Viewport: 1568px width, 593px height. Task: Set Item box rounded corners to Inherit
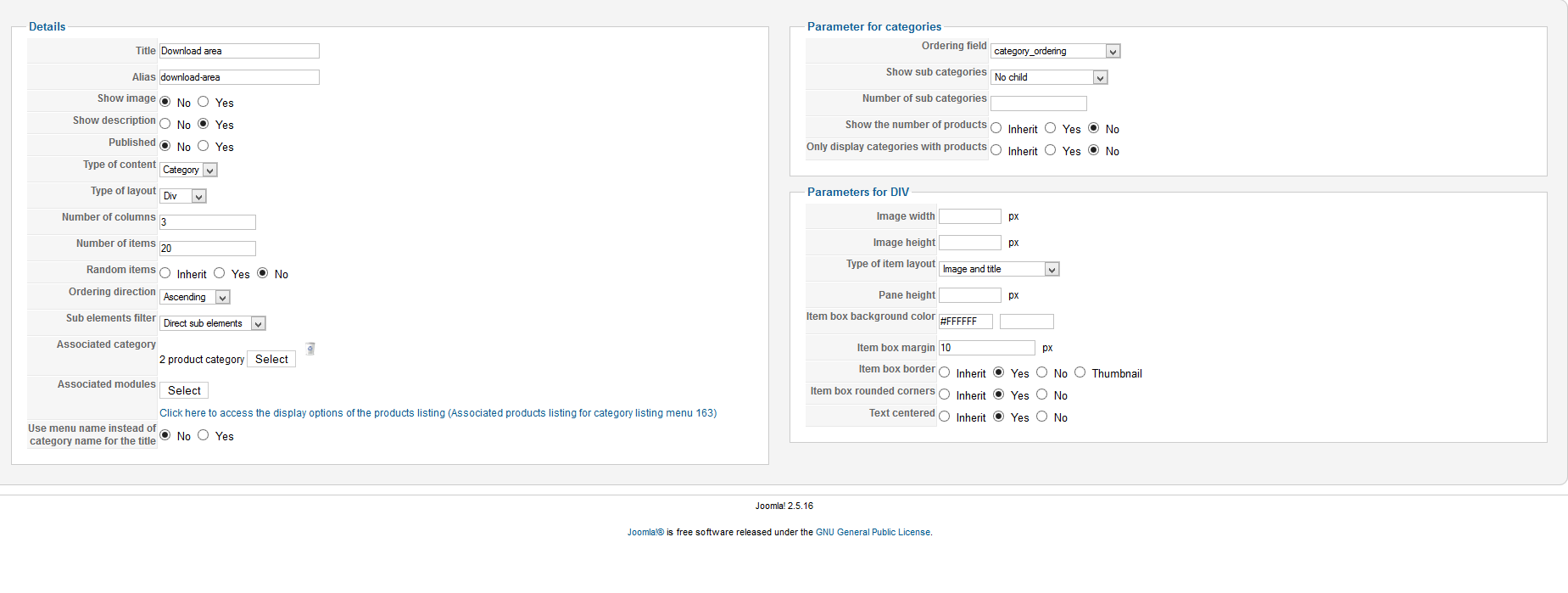(x=945, y=394)
